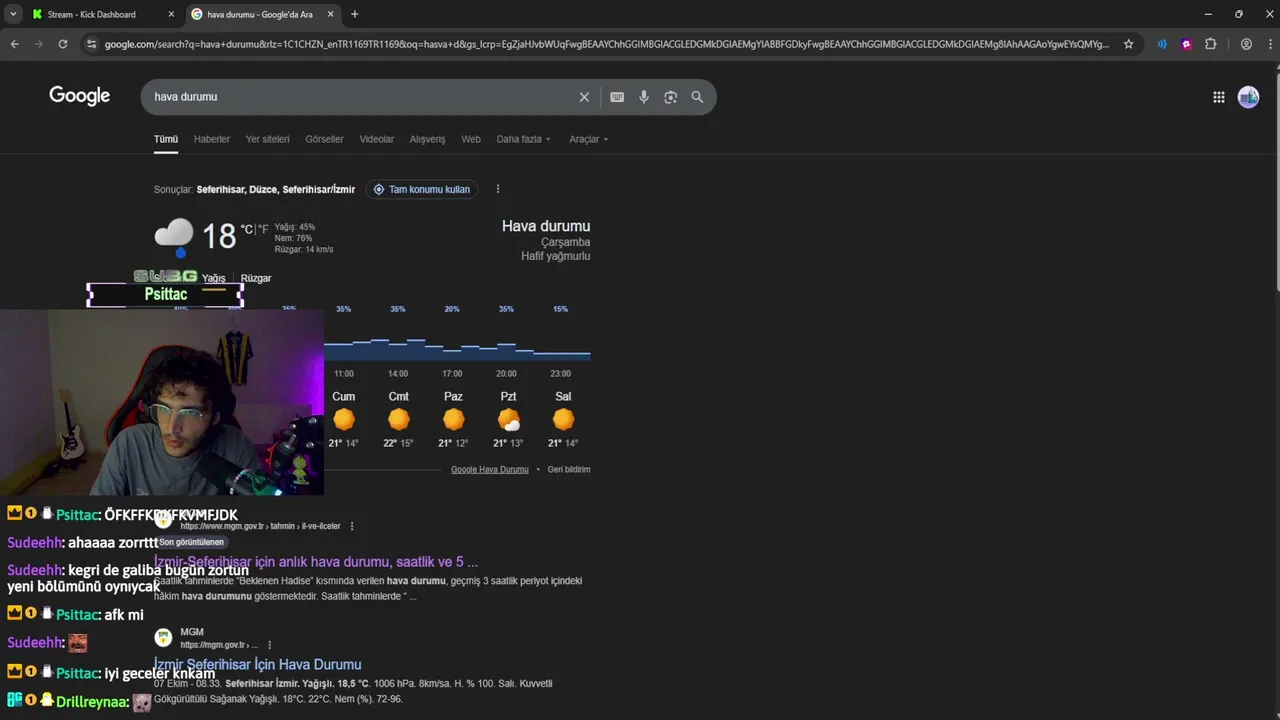The image size is (1280, 720).
Task: Click the Google logo
Action: pos(80,96)
